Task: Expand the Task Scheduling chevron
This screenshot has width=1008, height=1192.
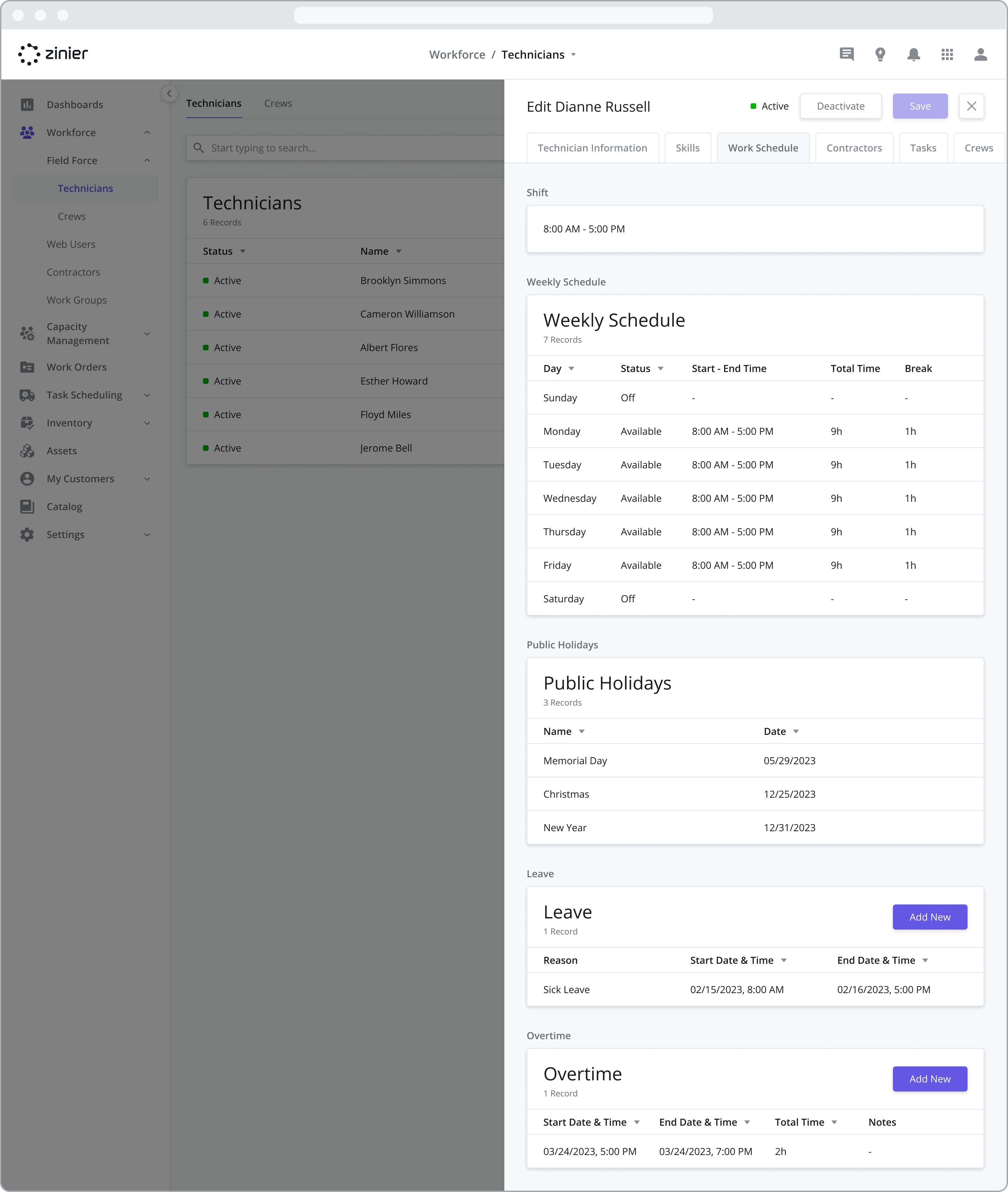Action: point(147,395)
